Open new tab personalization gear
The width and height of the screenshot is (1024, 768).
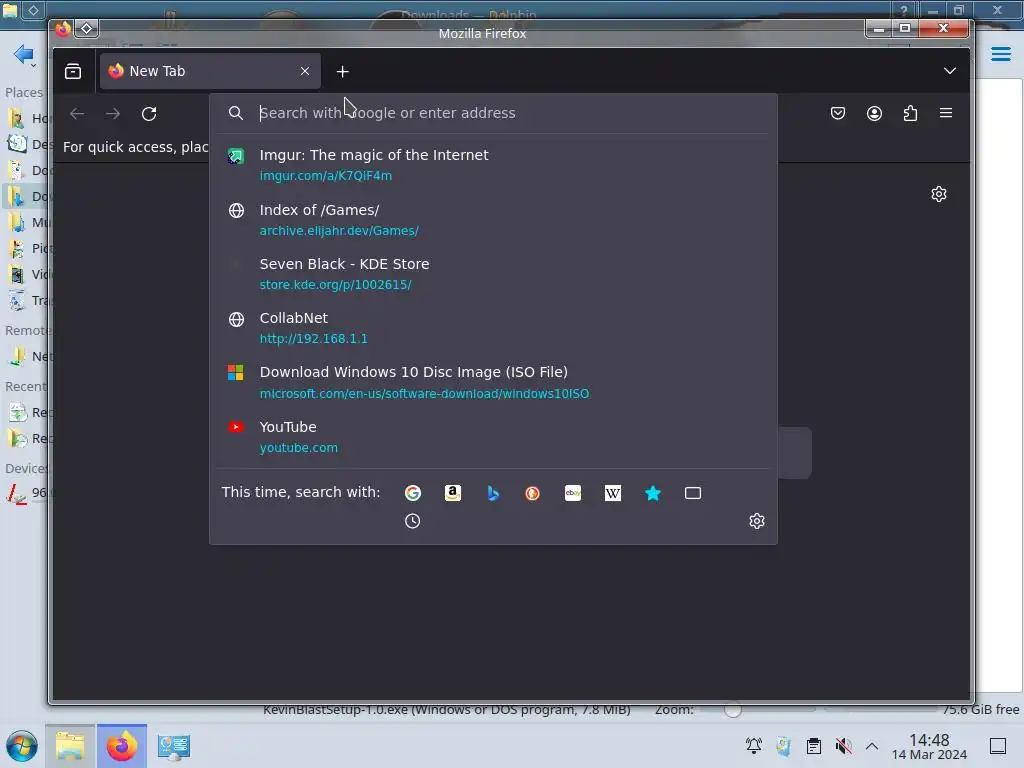click(939, 194)
